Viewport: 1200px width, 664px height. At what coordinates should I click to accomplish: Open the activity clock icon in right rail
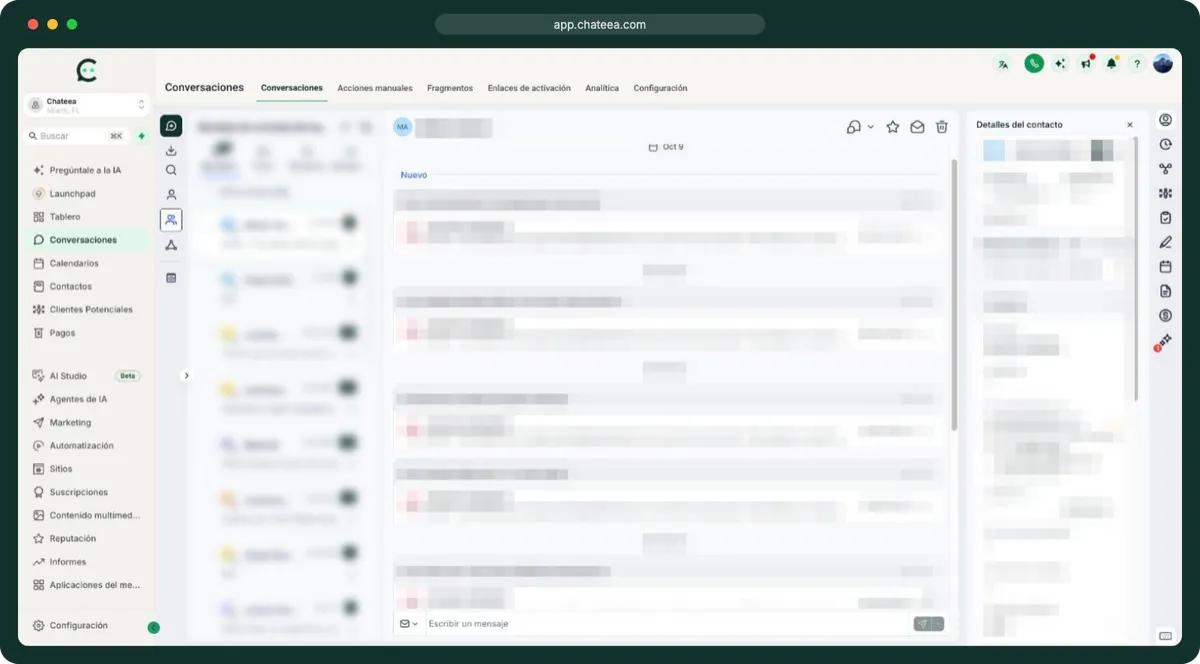tap(1165, 144)
